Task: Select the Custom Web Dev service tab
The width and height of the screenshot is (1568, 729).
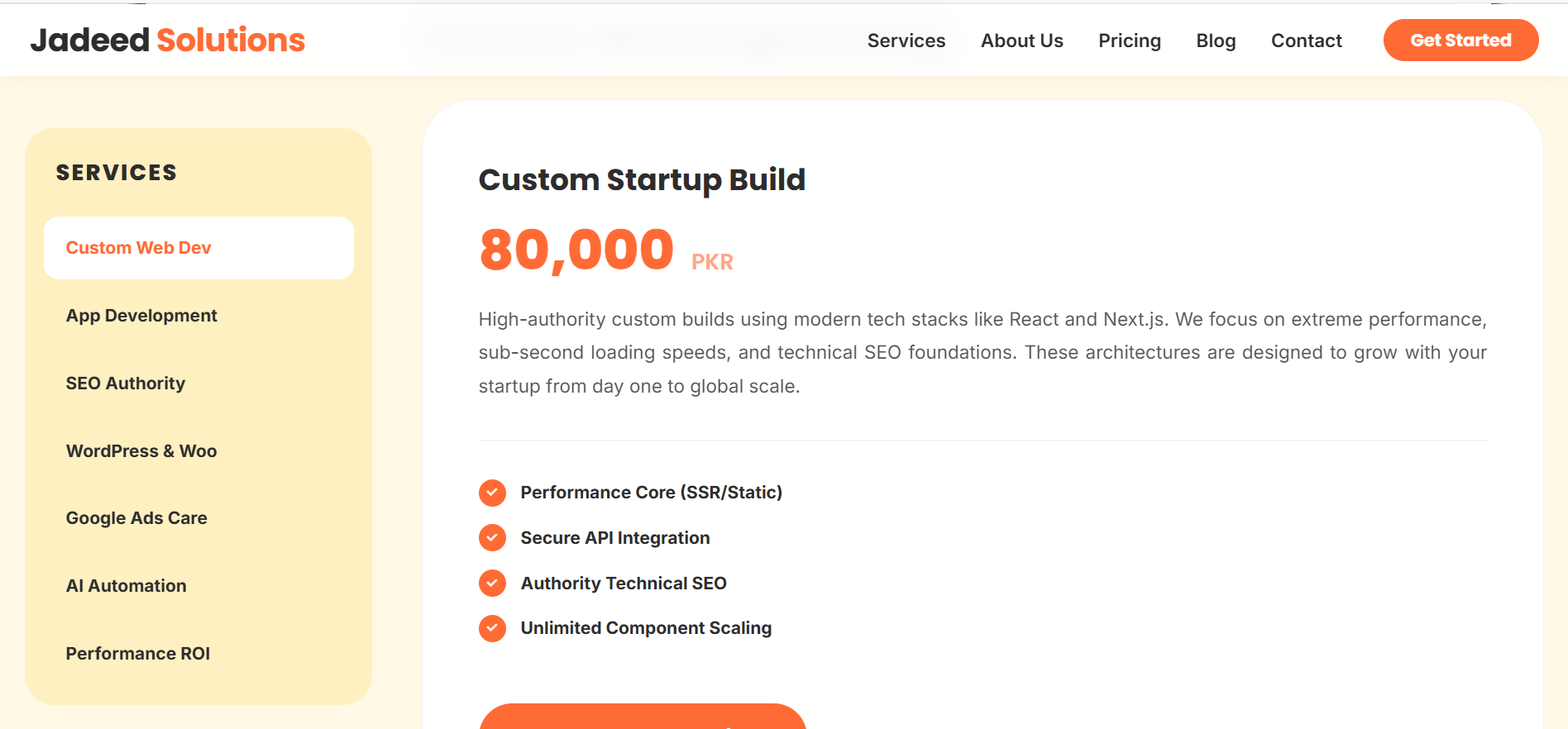Action: coord(198,248)
